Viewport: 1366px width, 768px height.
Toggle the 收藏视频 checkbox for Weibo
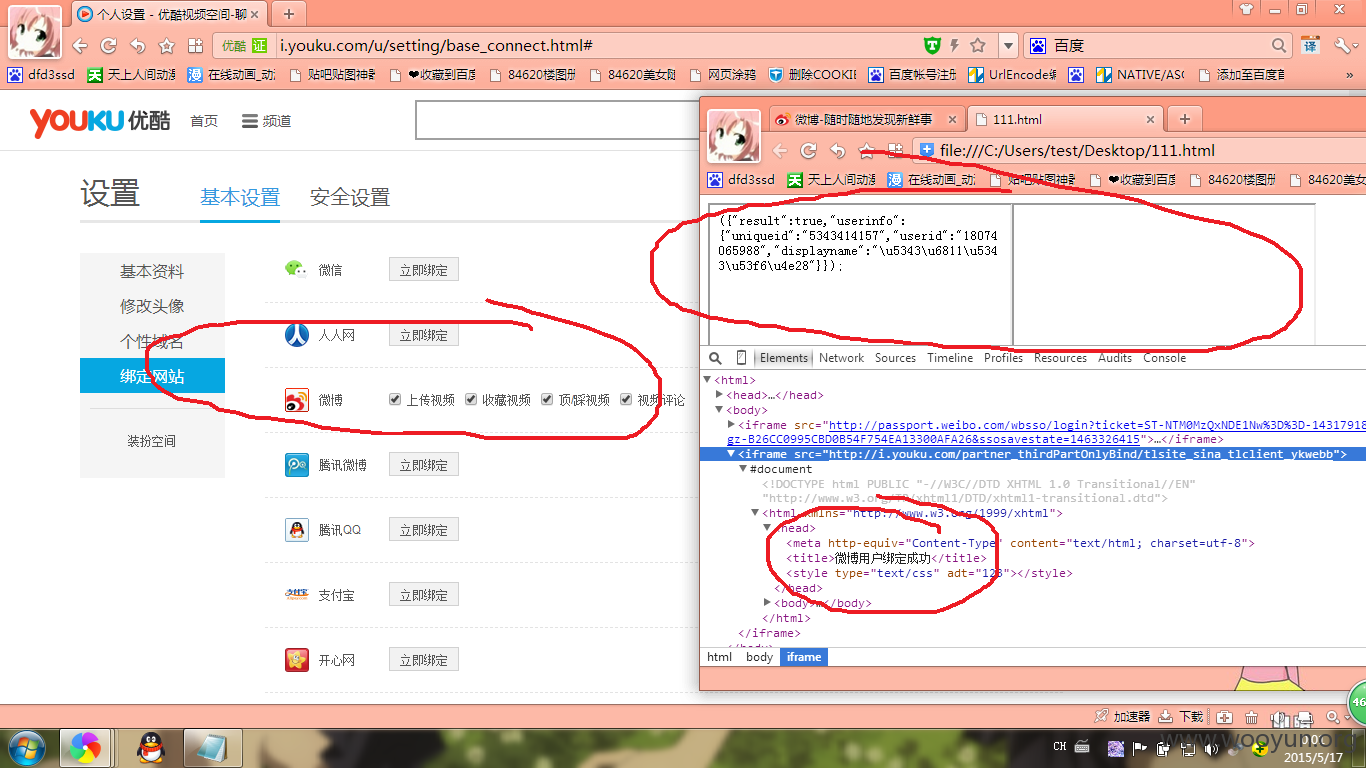(x=471, y=400)
